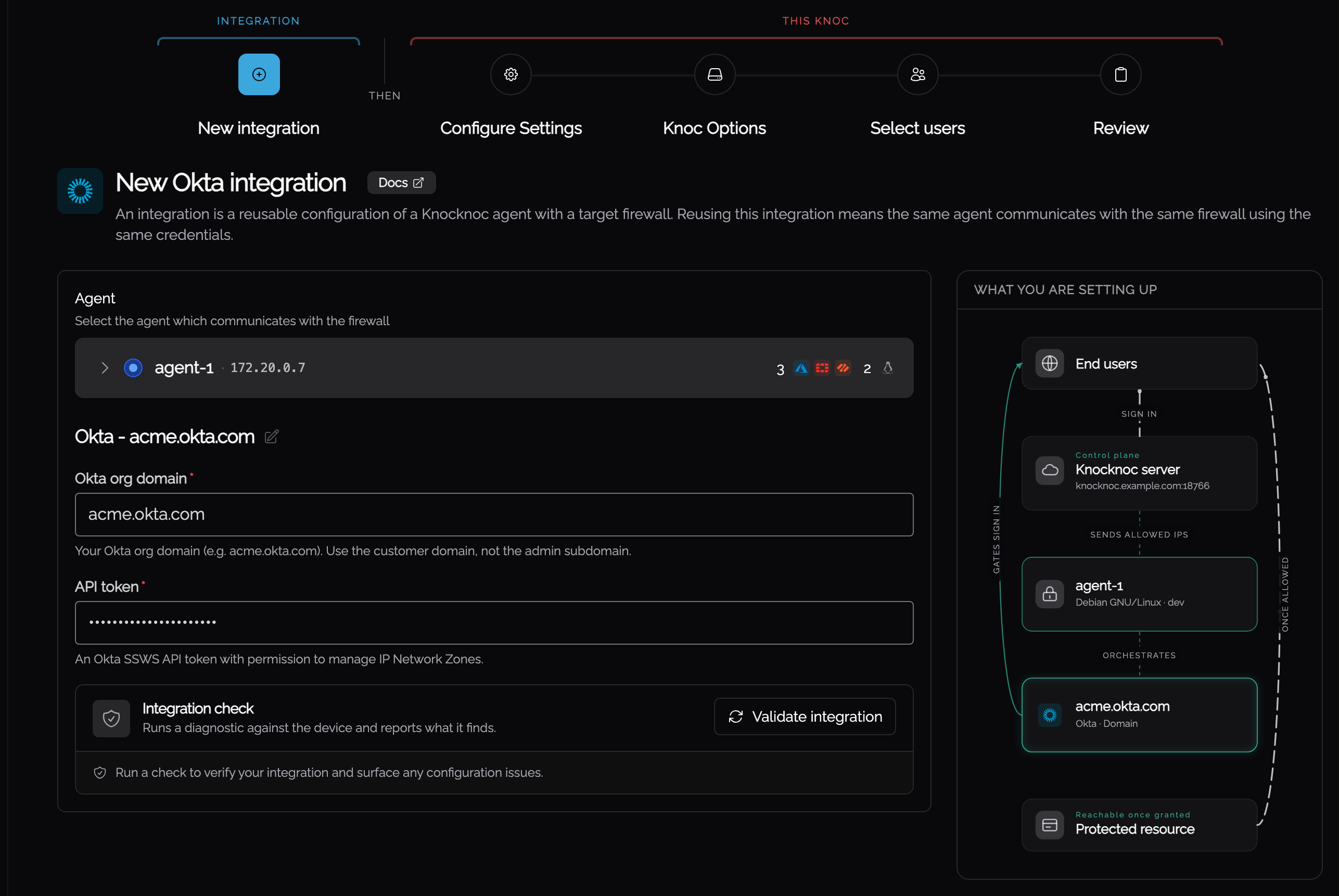Expand the agent-1 row chevron
1339x896 pixels.
105,368
